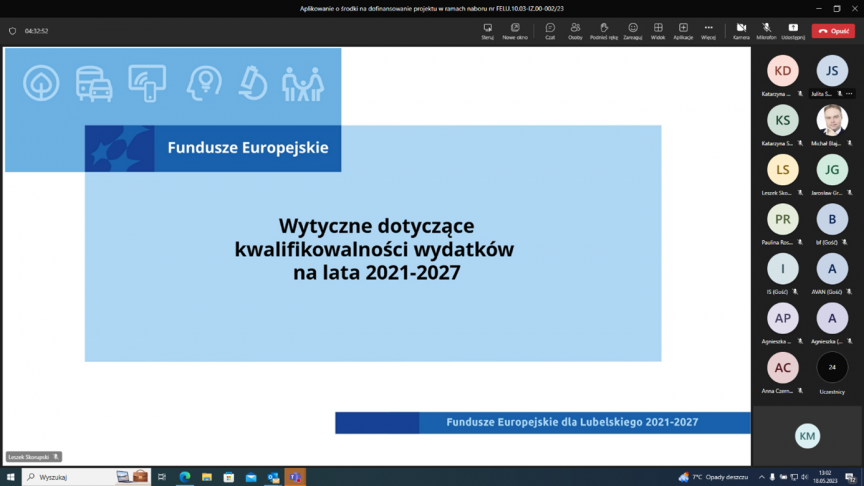Image resolution: width=864 pixels, height=486 pixels.
Task: Click the microphone tray icon
Action: 772,477
